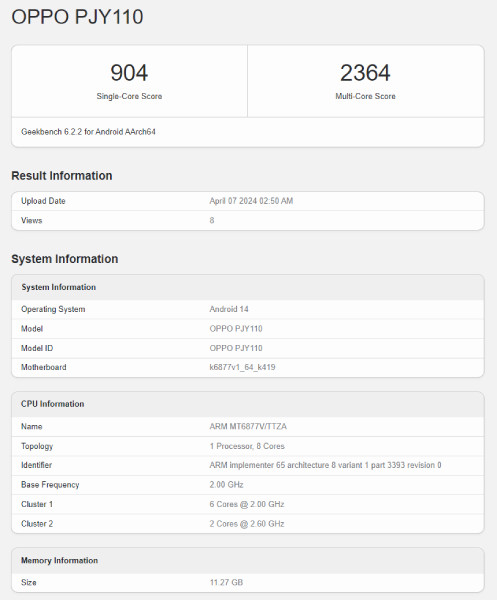Click the Geekbench 6.2.2 for Android AArch64 text
Image resolution: width=497 pixels, height=600 pixels.
pos(88,132)
